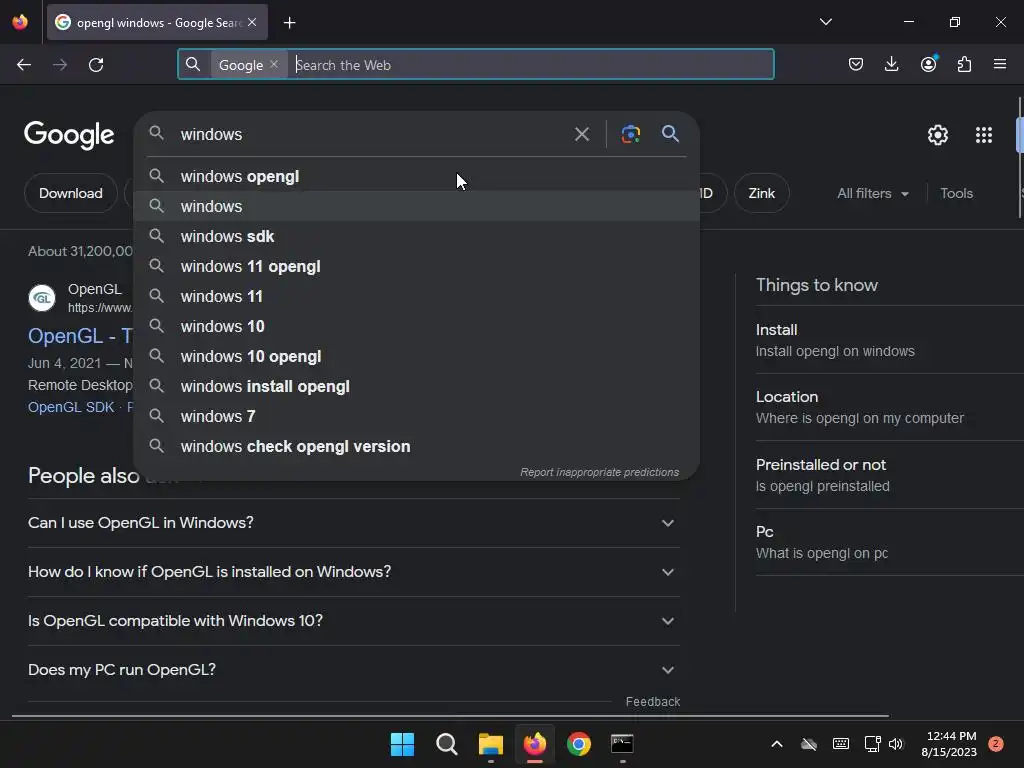The height and width of the screenshot is (768, 1024).
Task: Click the Google logo
Action: 69,135
